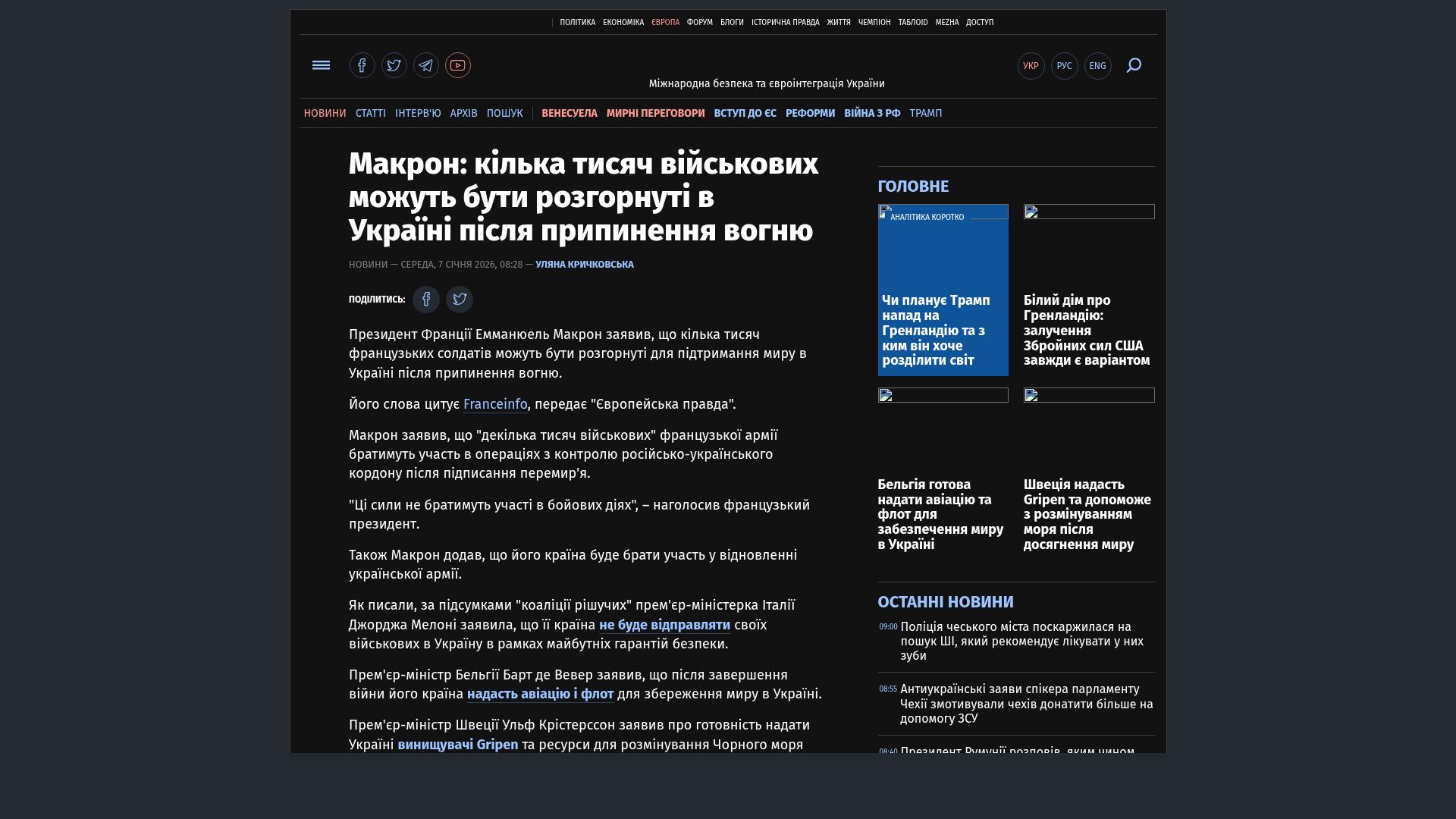Open the YouTube channel icon
The width and height of the screenshot is (1456, 819).
click(457, 65)
